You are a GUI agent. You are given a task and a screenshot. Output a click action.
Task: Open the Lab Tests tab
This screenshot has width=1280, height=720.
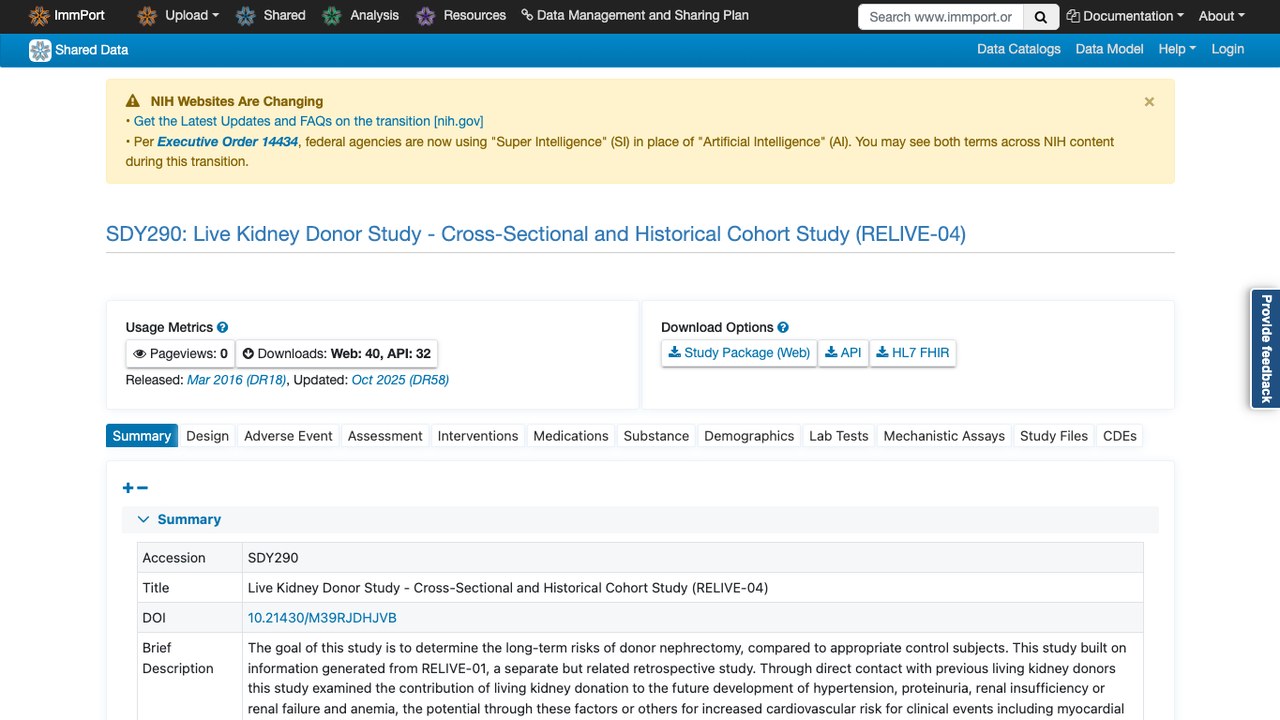tap(838, 436)
